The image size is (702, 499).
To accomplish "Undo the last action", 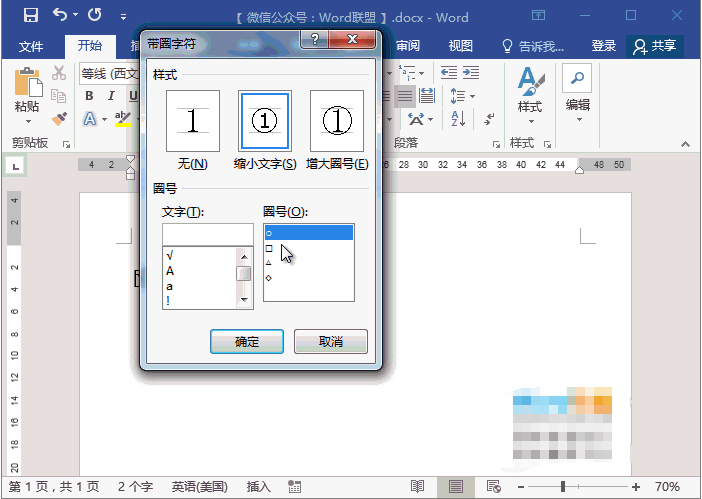I will click(x=60, y=15).
